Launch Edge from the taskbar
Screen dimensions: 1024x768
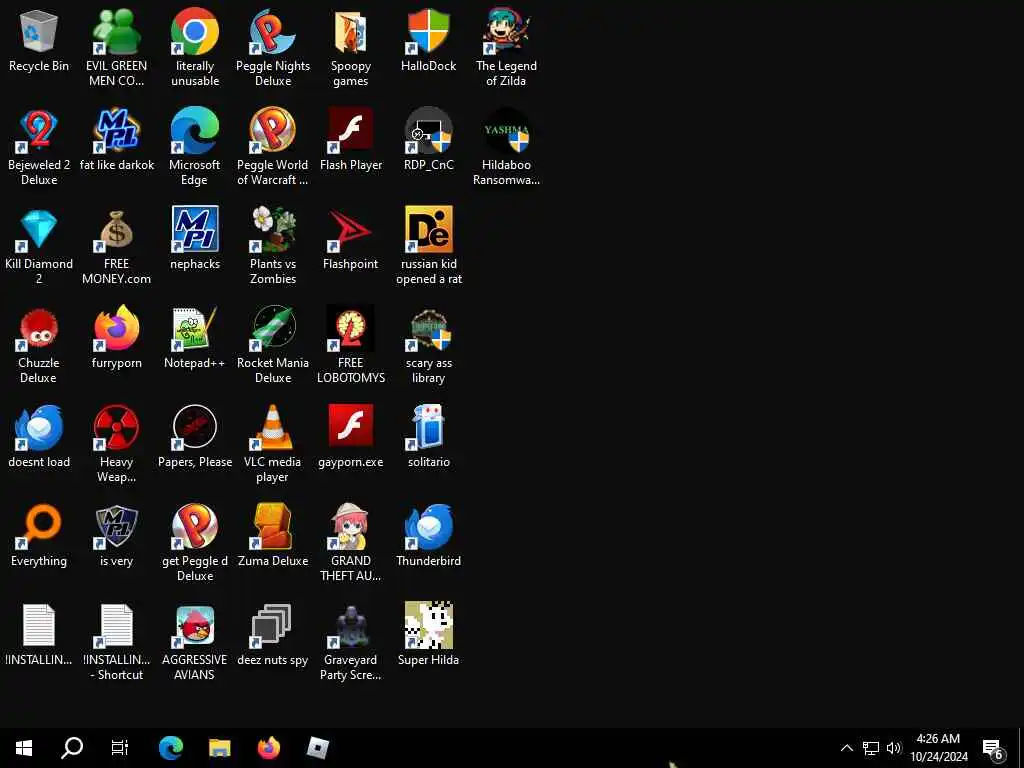click(171, 748)
